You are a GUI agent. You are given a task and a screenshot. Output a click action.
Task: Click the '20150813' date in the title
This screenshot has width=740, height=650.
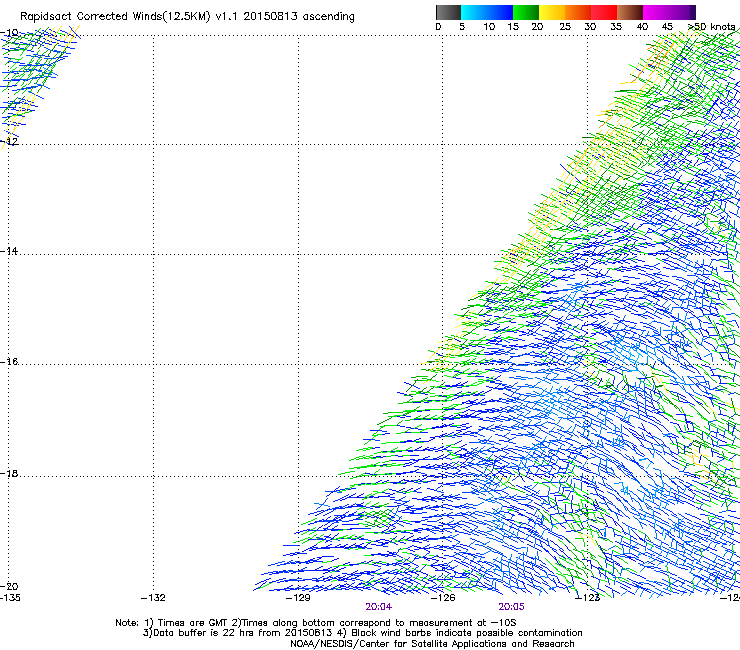point(270,16)
